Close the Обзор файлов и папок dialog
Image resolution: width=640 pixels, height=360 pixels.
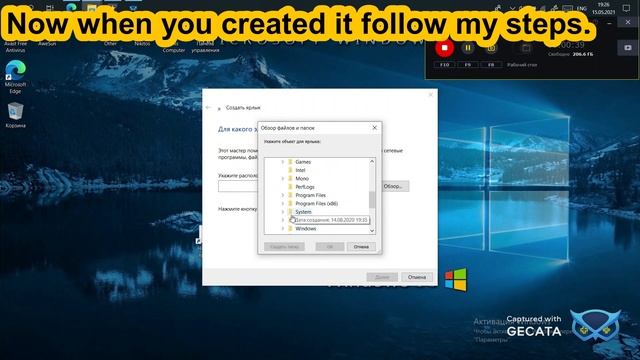point(374,128)
